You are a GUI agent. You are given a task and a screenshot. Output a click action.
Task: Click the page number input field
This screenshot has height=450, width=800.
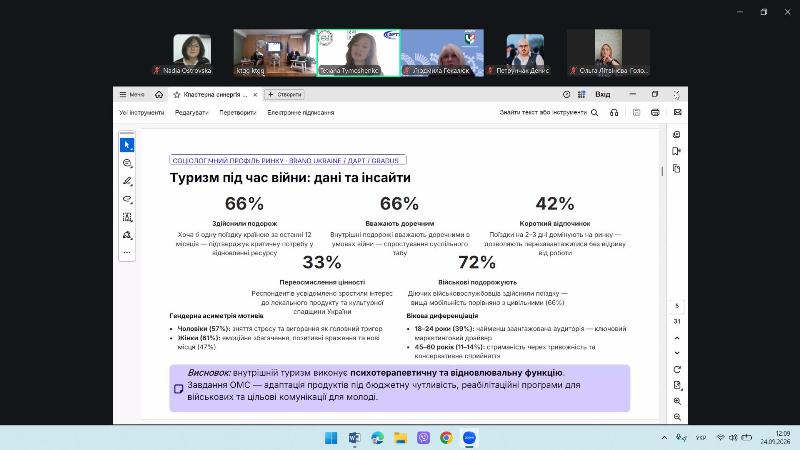[x=677, y=306]
